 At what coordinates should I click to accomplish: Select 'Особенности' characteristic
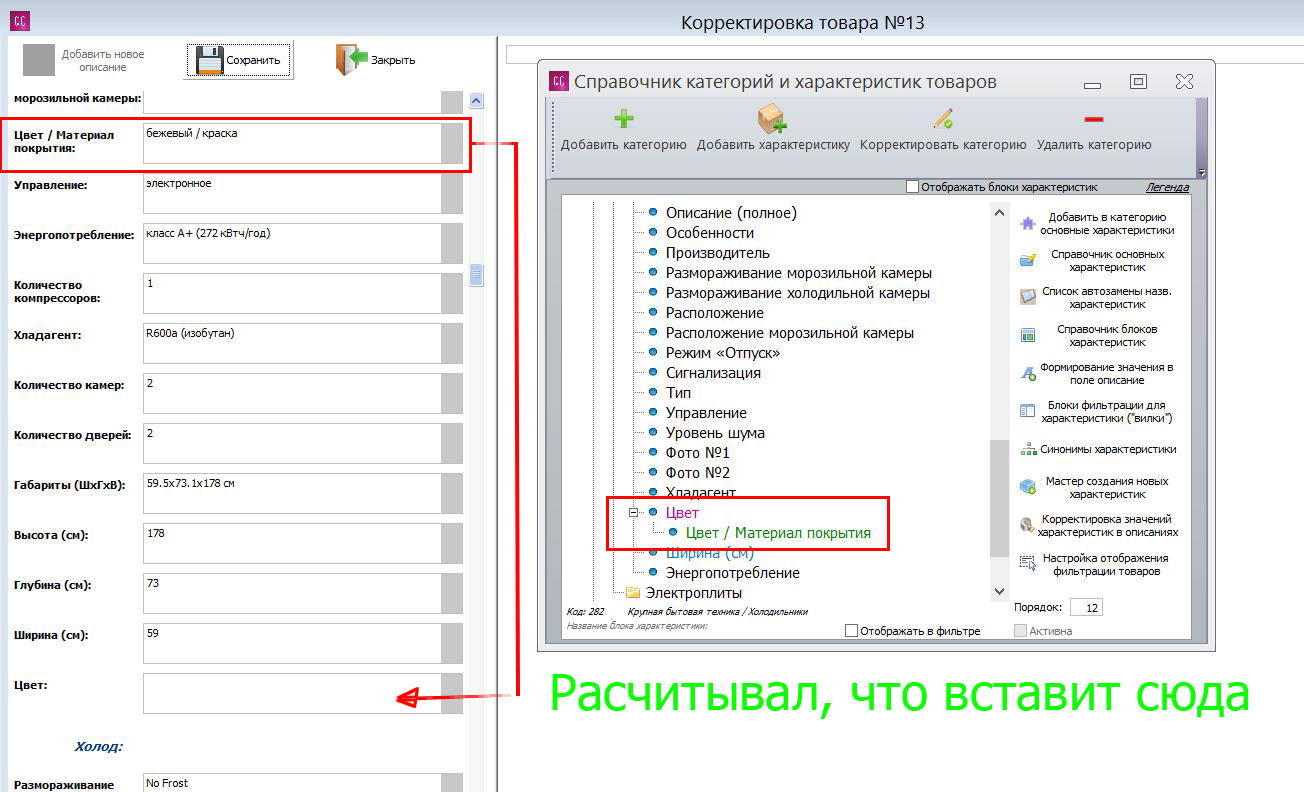pyautogui.click(x=710, y=233)
